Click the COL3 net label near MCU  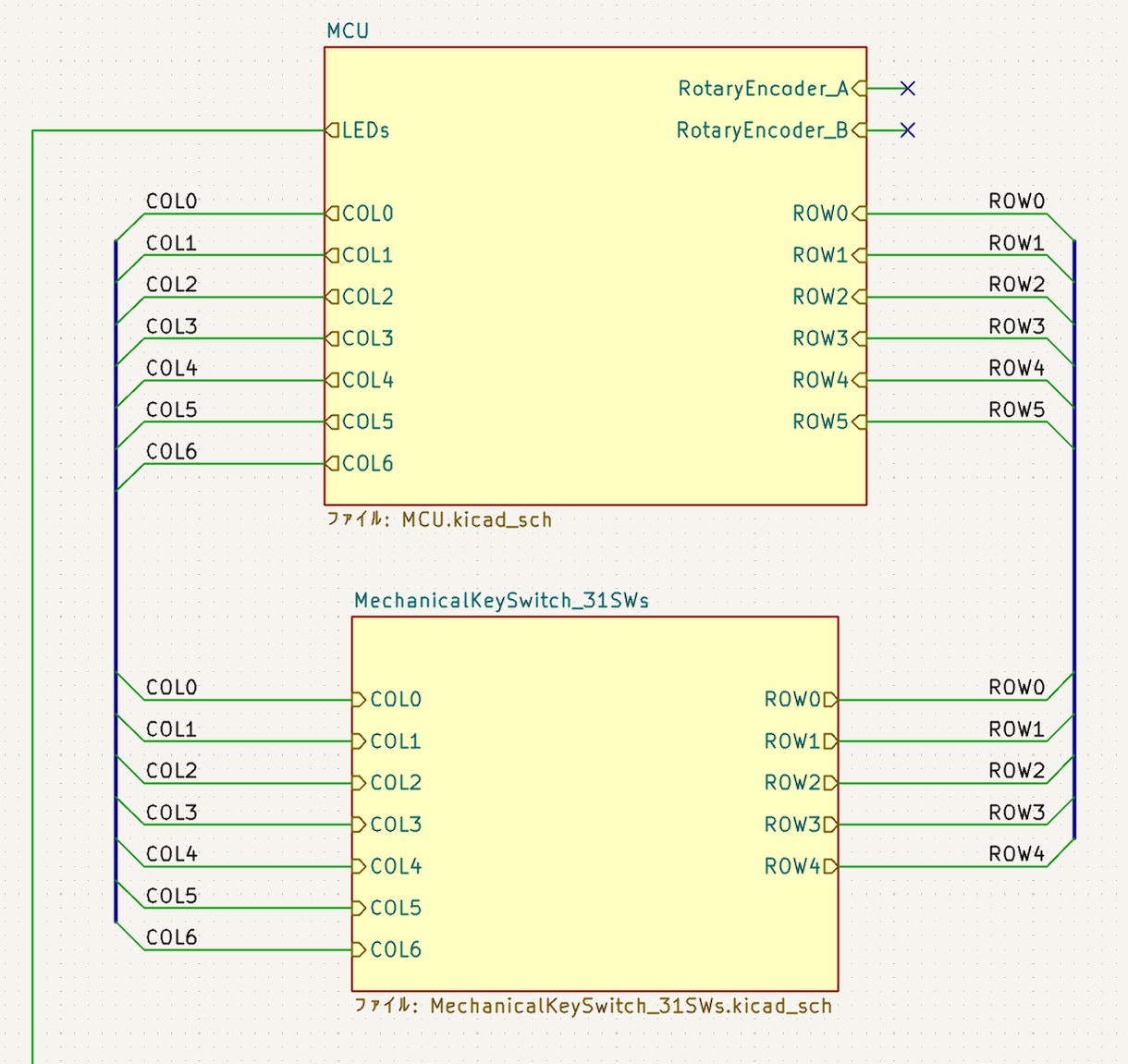[172, 326]
